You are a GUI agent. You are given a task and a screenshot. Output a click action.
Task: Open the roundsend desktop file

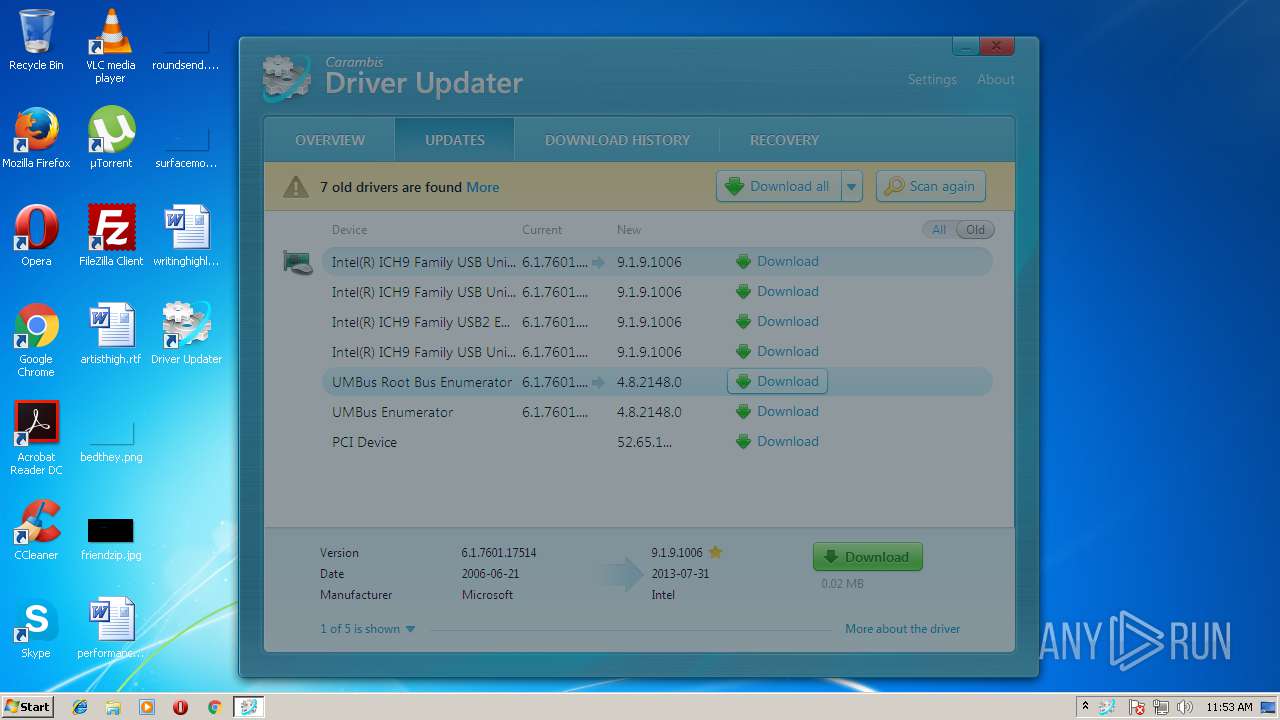pyautogui.click(x=186, y=50)
